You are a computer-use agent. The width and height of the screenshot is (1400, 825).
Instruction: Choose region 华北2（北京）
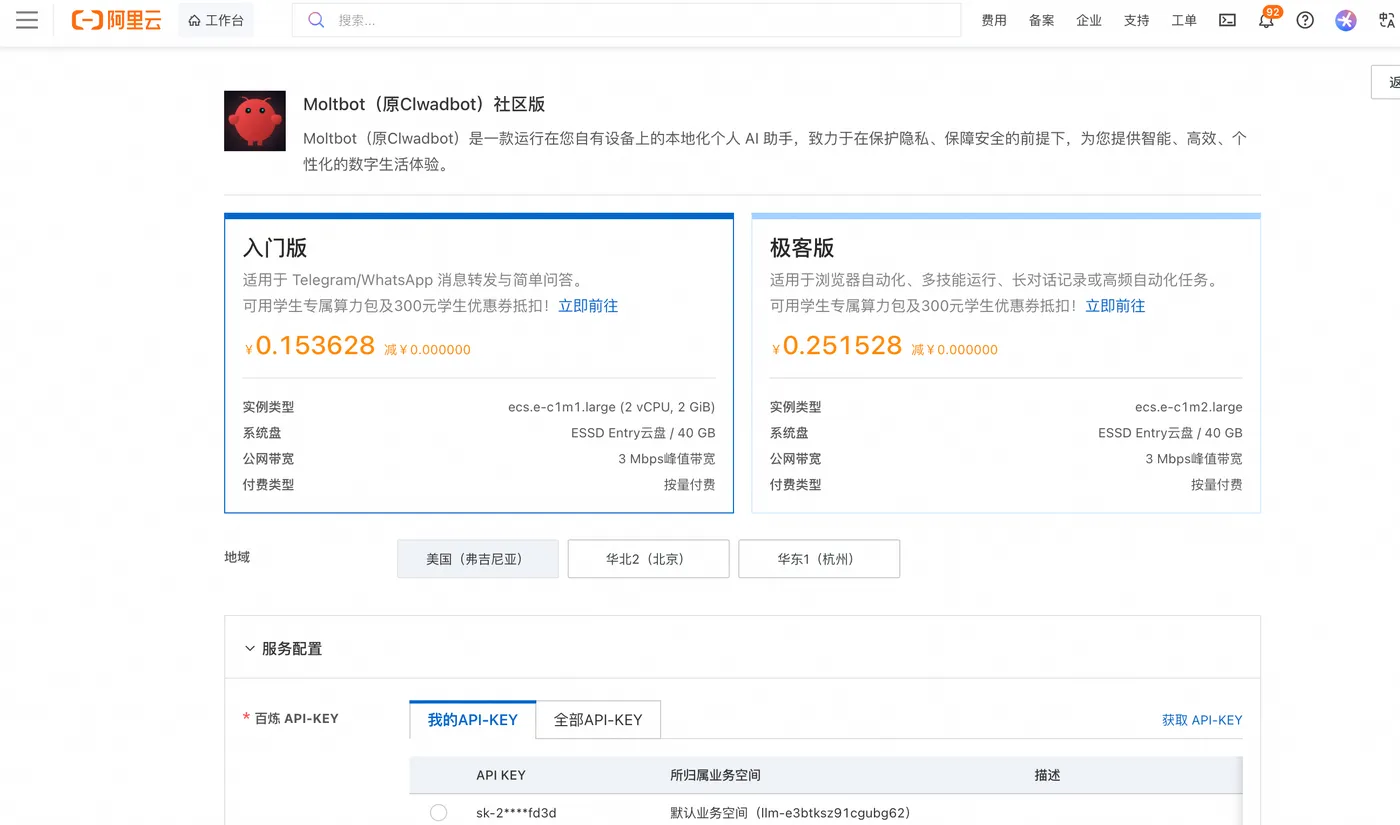[648, 559]
